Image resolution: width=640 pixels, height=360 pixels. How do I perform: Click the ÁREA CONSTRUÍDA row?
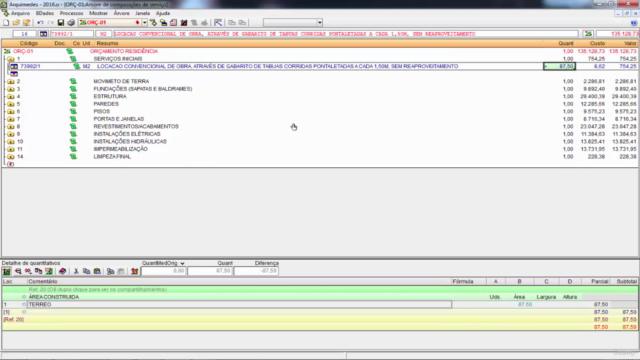[x=320, y=297]
